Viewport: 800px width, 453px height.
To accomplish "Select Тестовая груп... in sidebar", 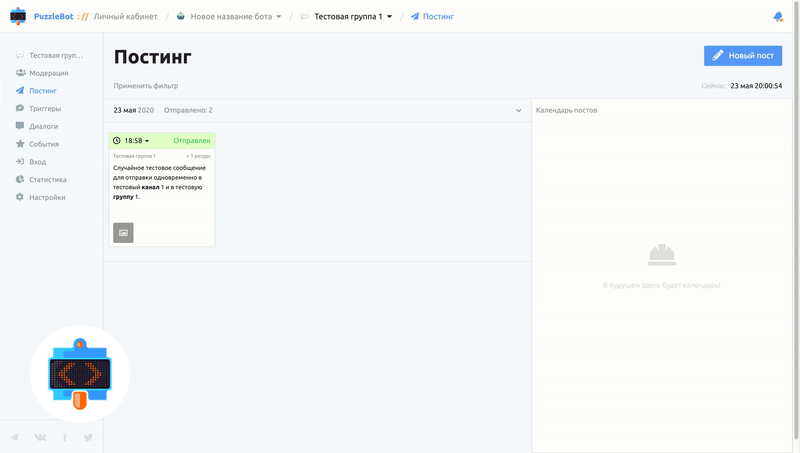I will tap(56, 55).
